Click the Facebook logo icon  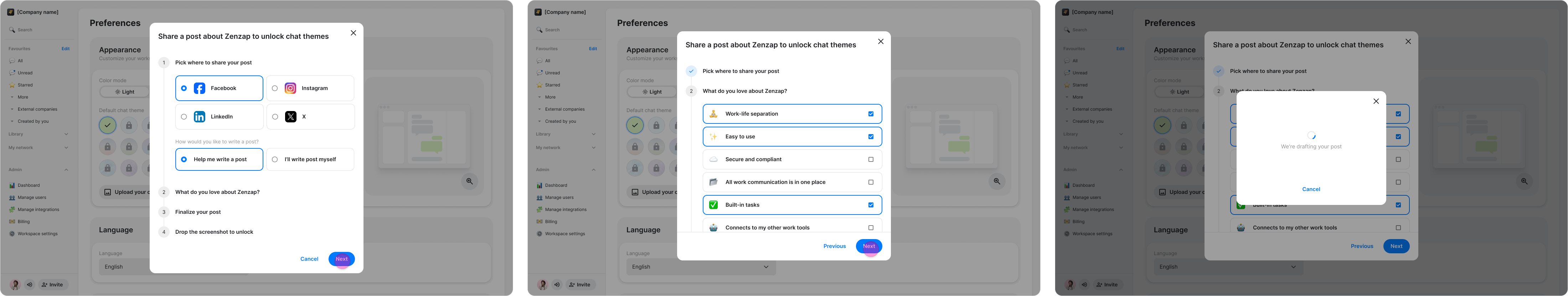[x=199, y=88]
